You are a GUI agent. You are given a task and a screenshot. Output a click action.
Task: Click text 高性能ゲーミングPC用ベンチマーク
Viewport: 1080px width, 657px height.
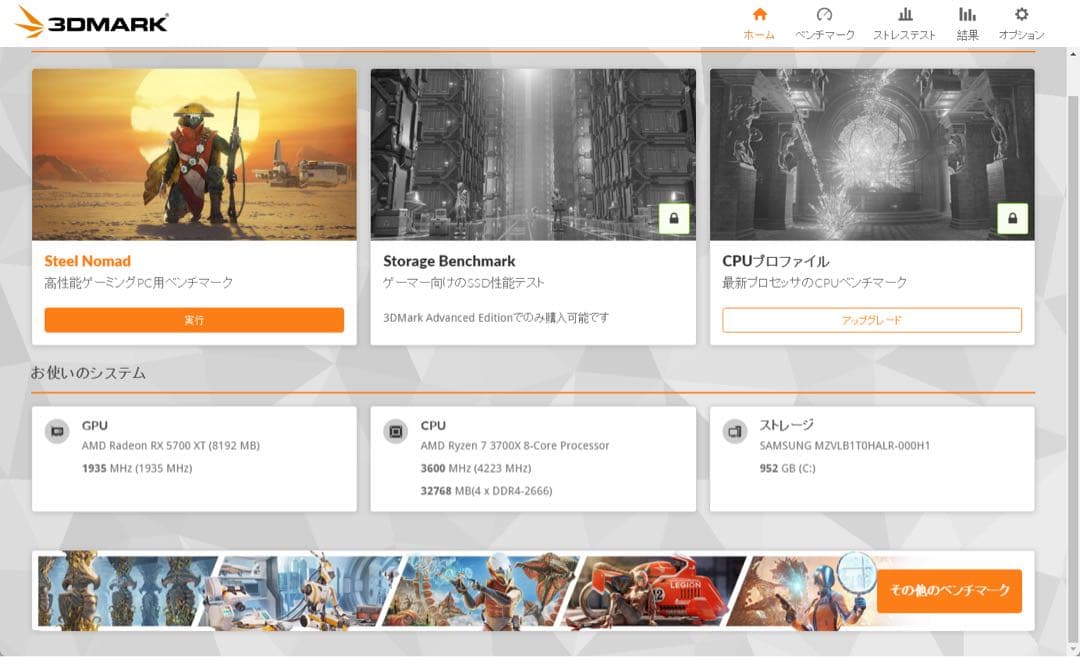click(x=138, y=282)
